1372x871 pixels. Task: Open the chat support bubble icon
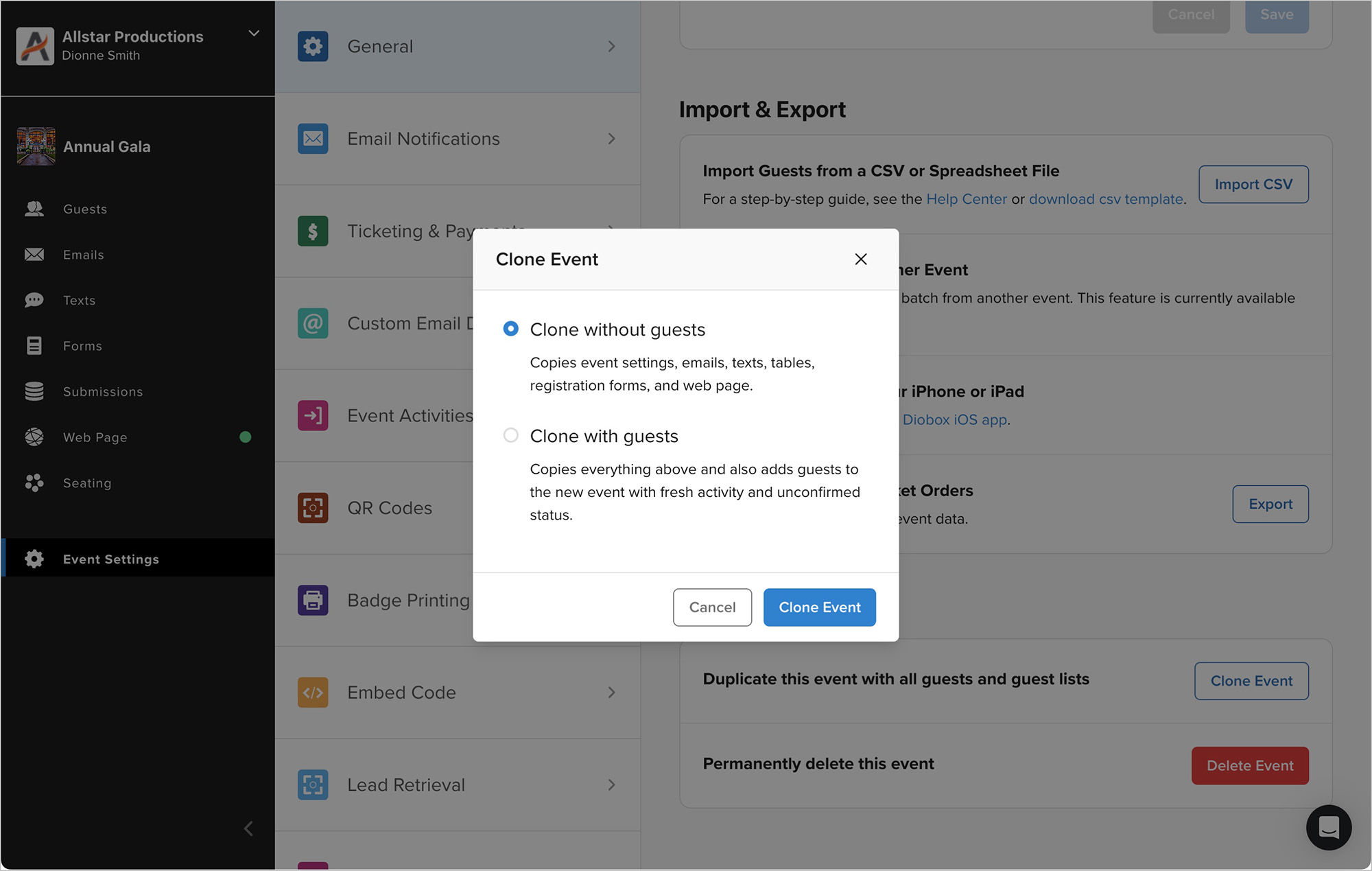1328,827
